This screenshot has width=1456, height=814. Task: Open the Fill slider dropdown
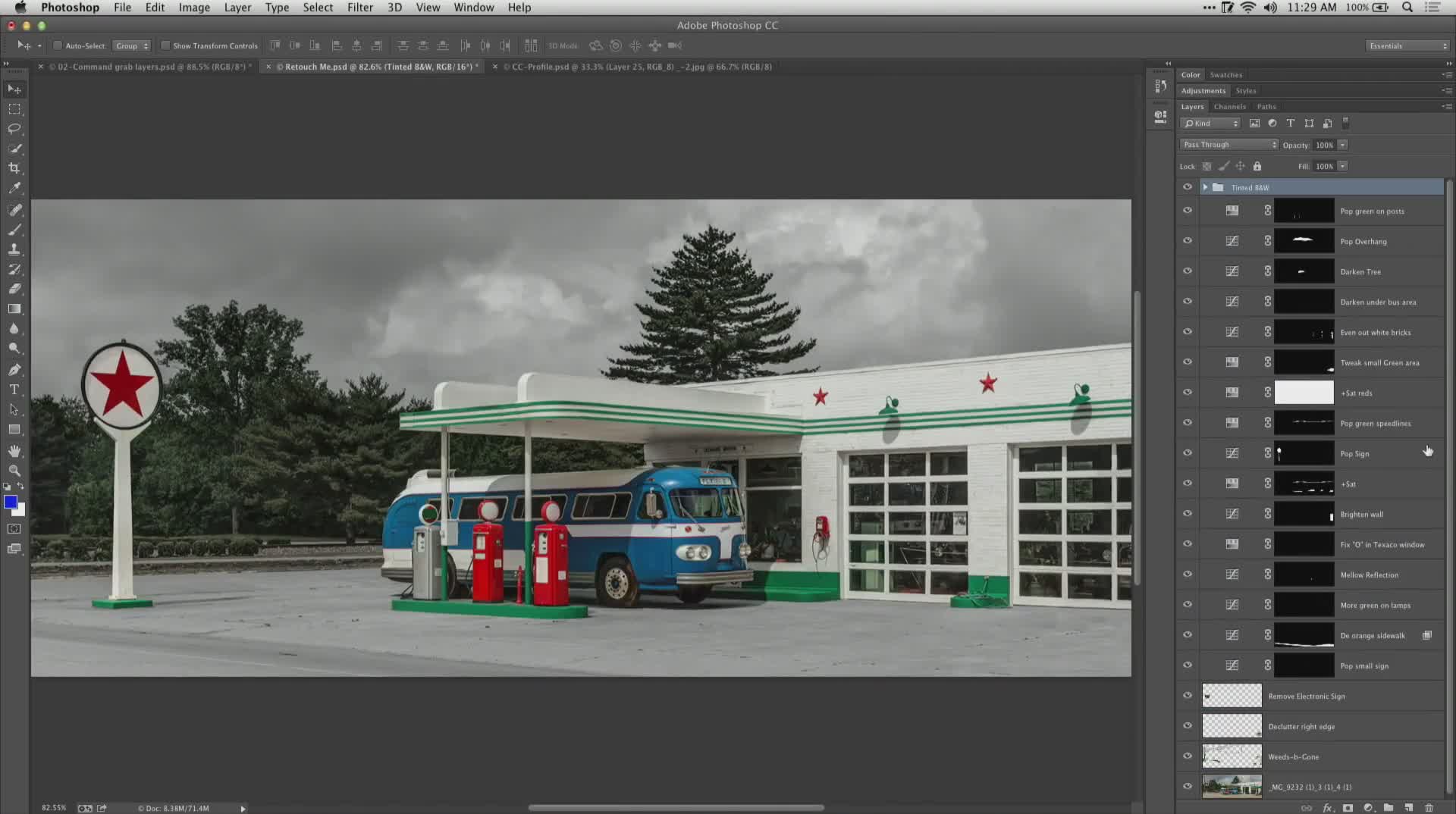point(1342,166)
